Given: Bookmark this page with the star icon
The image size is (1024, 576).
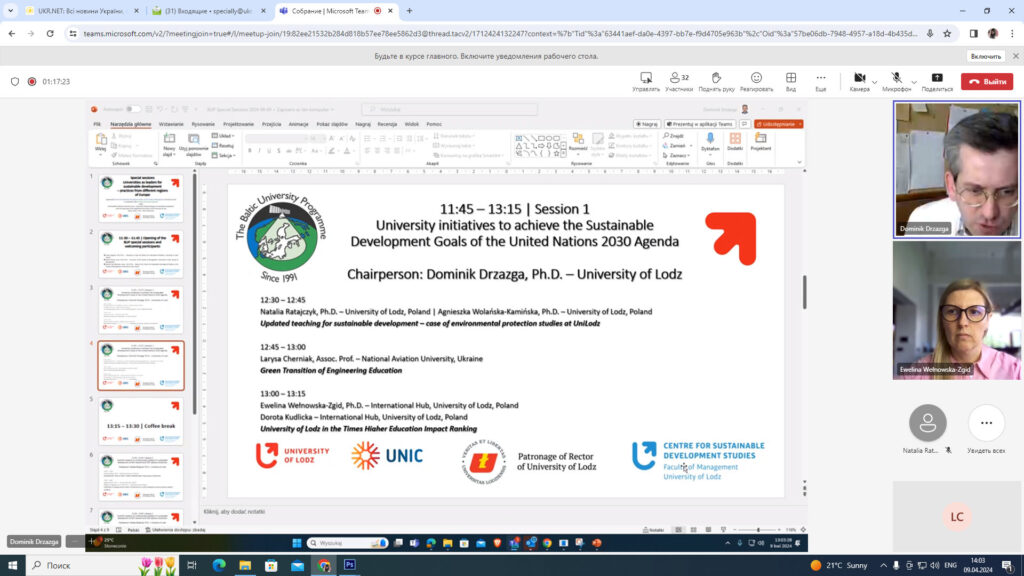Looking at the screenshot, I should pos(946,33).
